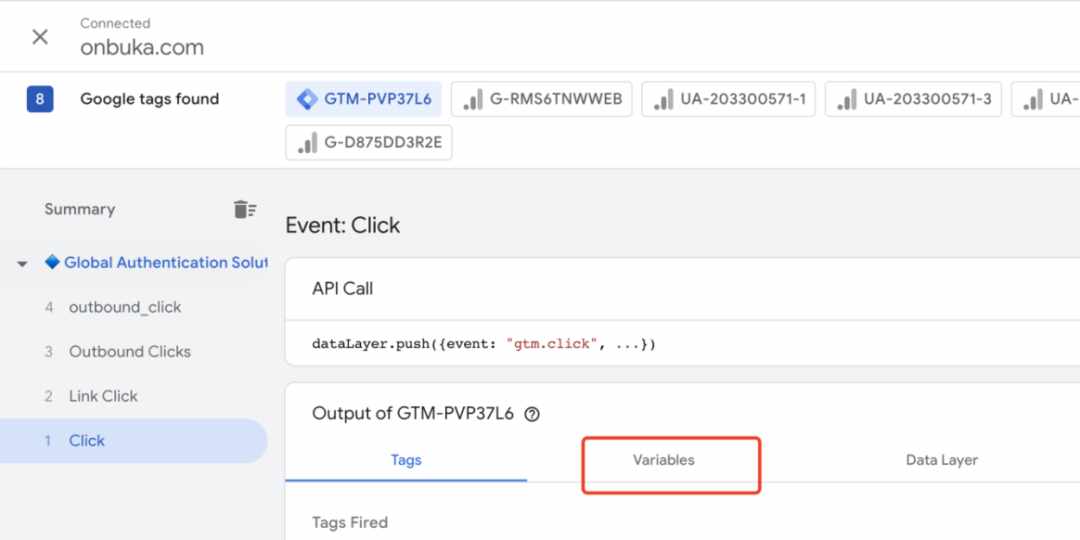Select the Outbound Clicks event
The height and width of the screenshot is (540, 1080).
(129, 352)
